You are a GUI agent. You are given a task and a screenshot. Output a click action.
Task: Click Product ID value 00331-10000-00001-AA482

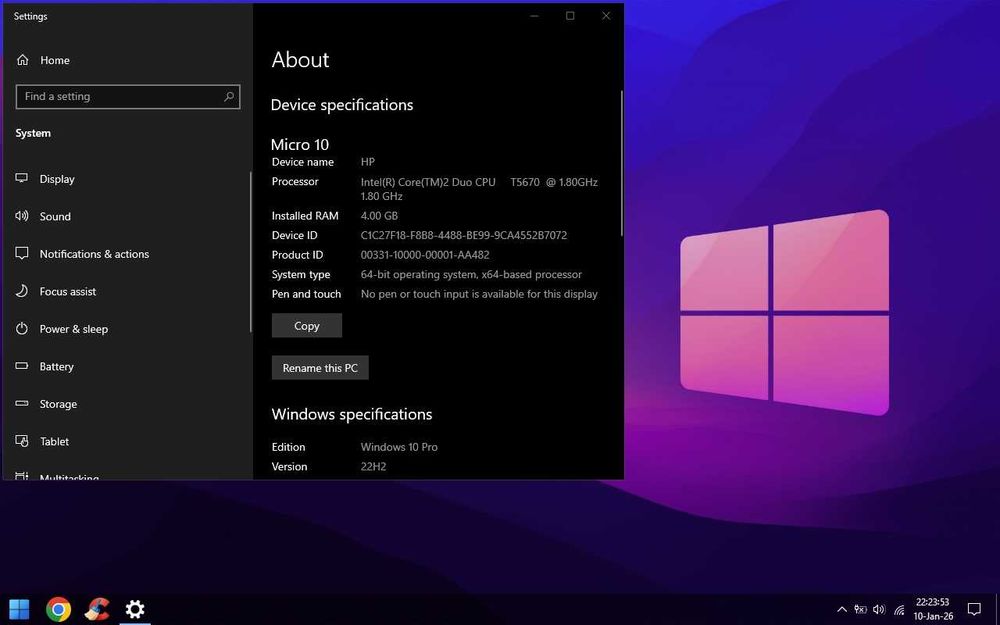click(425, 255)
